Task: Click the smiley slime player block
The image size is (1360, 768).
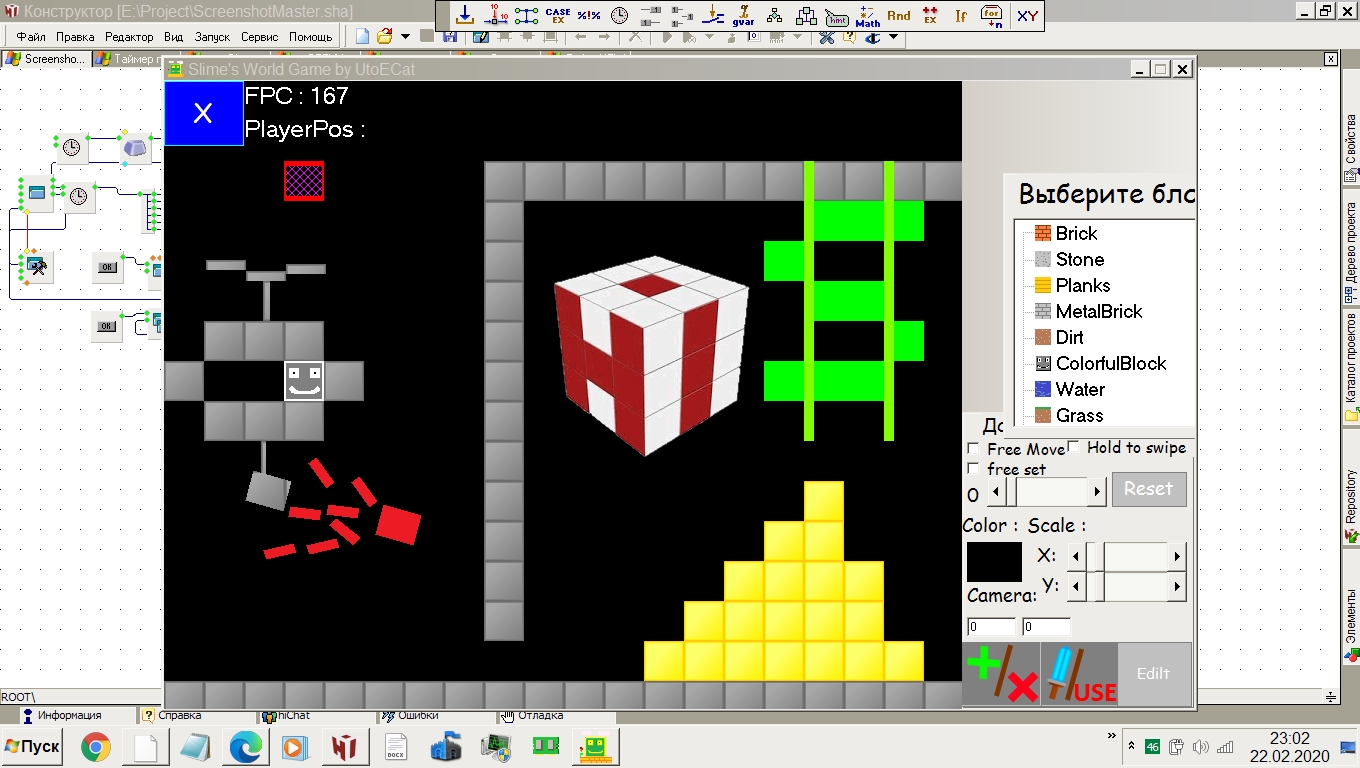Action: [304, 381]
